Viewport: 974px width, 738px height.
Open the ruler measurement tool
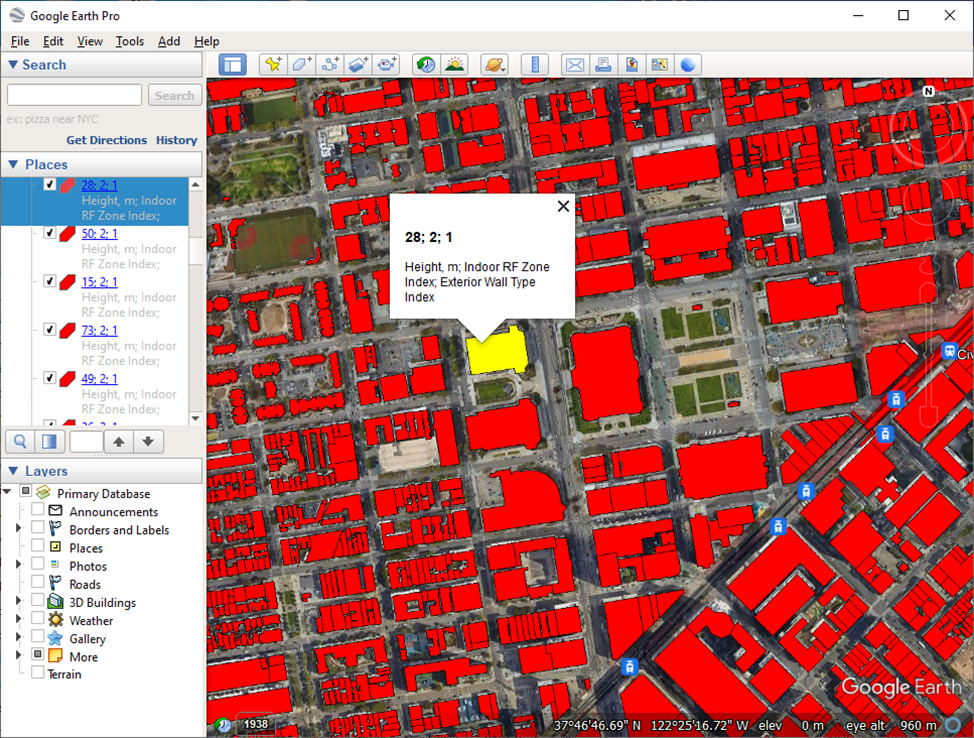535,65
